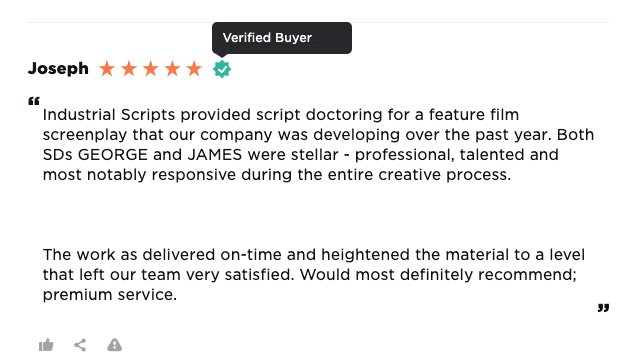Report the review using warning triangle
The width and height of the screenshot is (644, 364).
coord(115,345)
